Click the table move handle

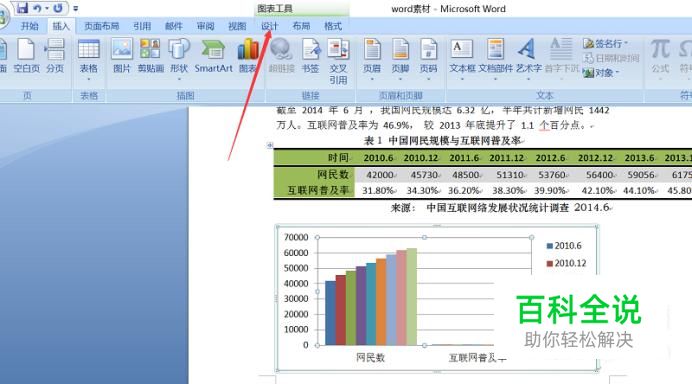(270, 145)
